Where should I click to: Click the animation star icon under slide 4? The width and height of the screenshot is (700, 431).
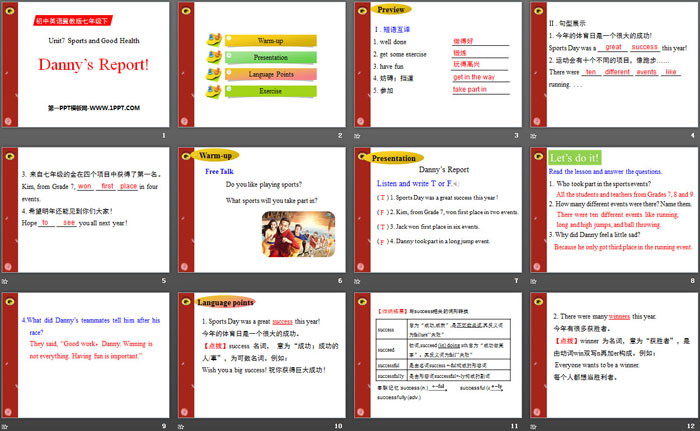coord(533,136)
